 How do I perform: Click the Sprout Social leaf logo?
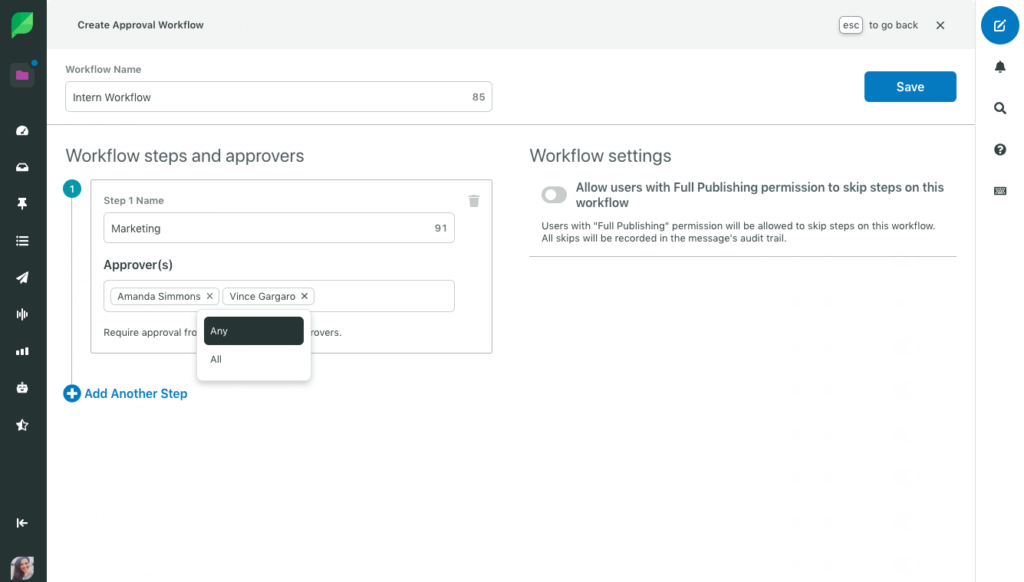pos(21,24)
